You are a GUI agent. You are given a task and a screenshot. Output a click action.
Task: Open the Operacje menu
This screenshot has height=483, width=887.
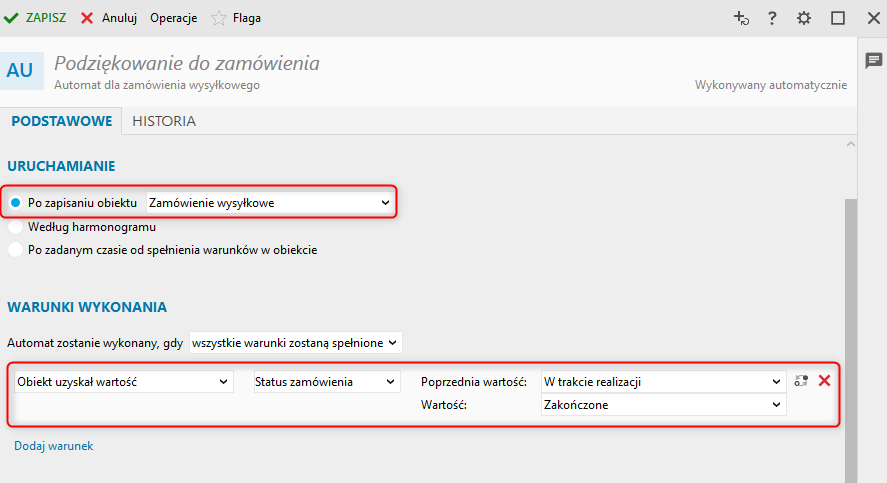click(x=173, y=18)
